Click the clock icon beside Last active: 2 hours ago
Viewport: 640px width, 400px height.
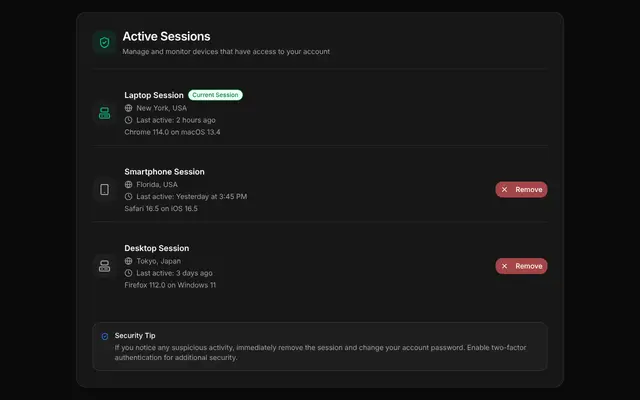click(128, 120)
